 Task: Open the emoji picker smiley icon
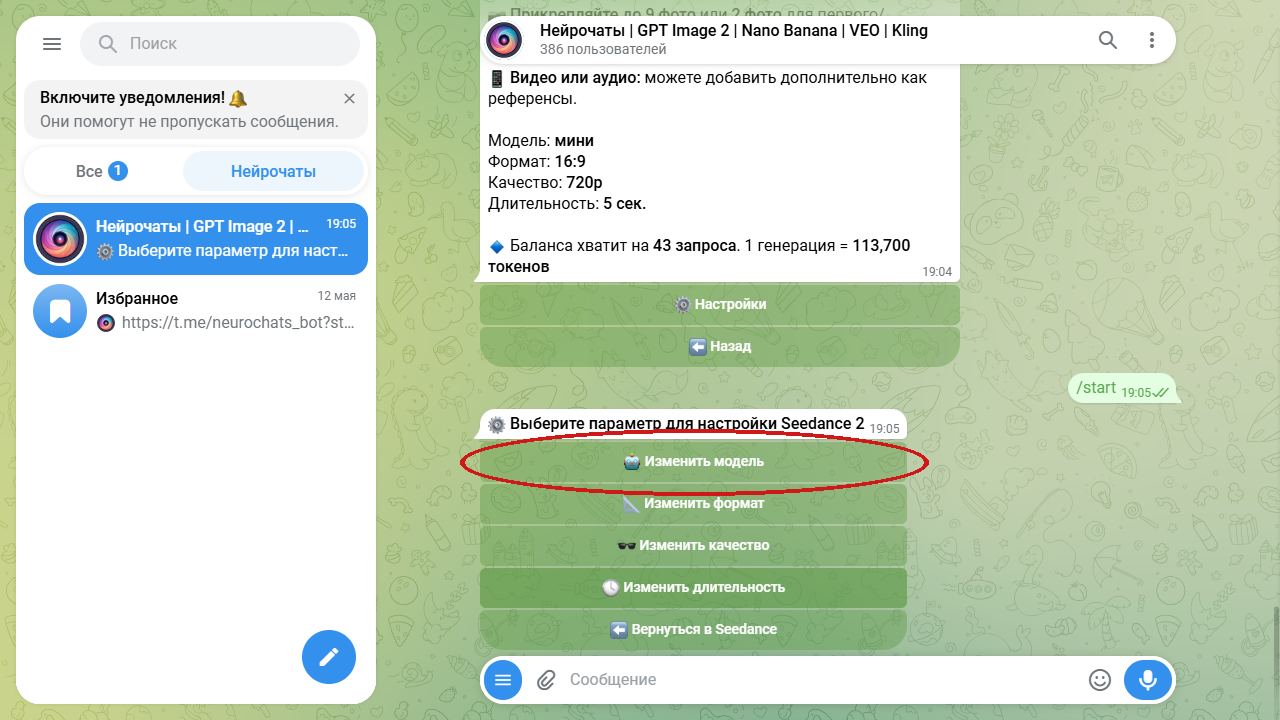click(1100, 680)
